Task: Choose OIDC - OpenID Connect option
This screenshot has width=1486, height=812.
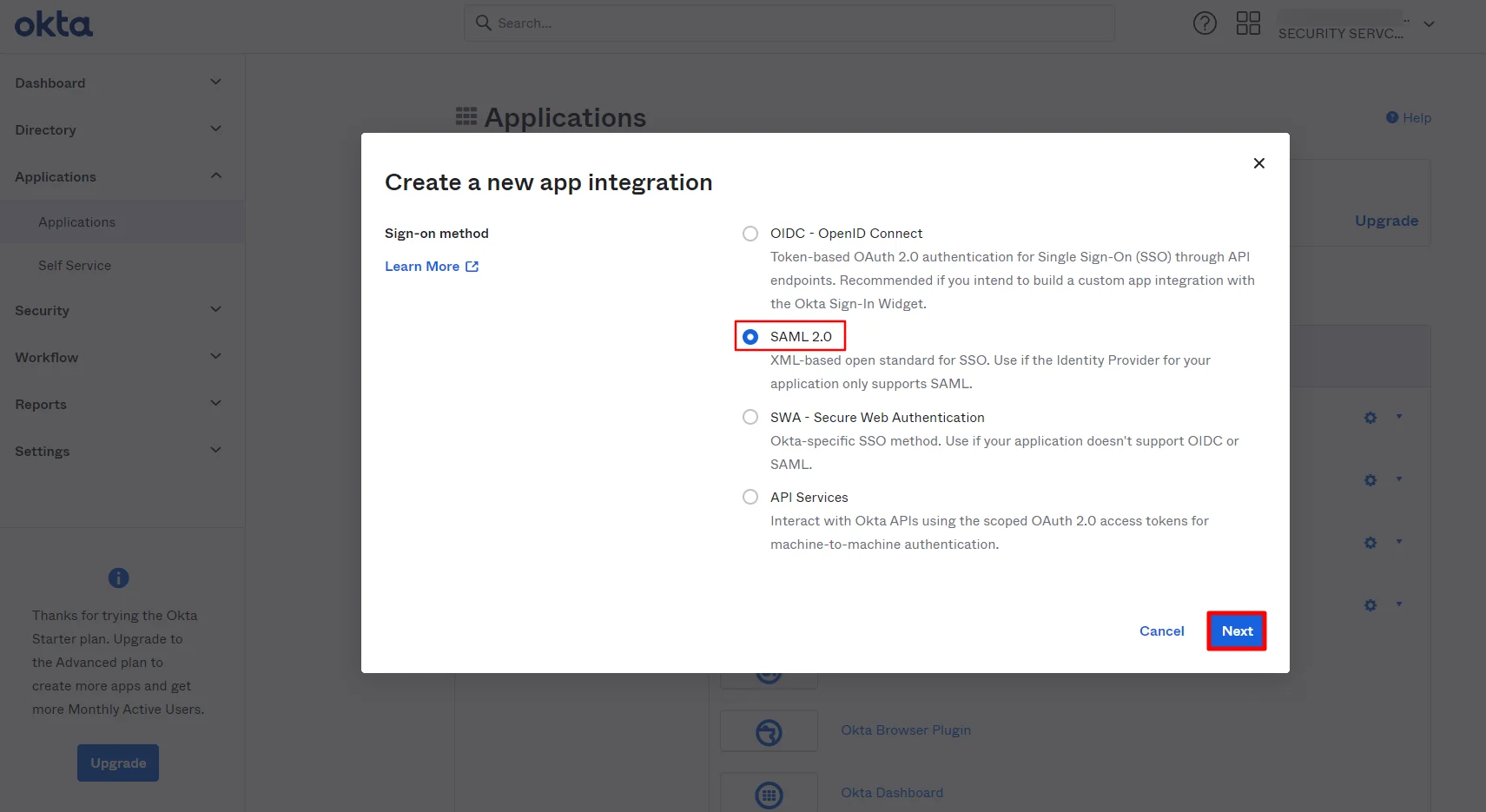Action: click(x=750, y=233)
